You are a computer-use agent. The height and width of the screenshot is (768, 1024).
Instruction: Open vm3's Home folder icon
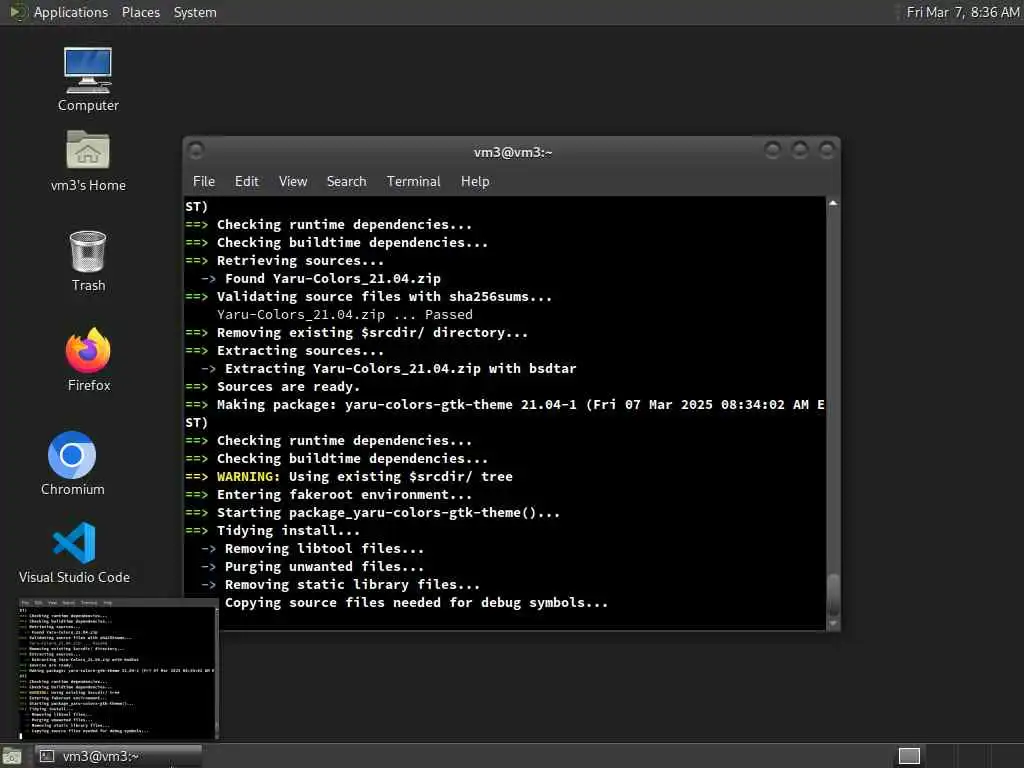pyautogui.click(x=88, y=160)
